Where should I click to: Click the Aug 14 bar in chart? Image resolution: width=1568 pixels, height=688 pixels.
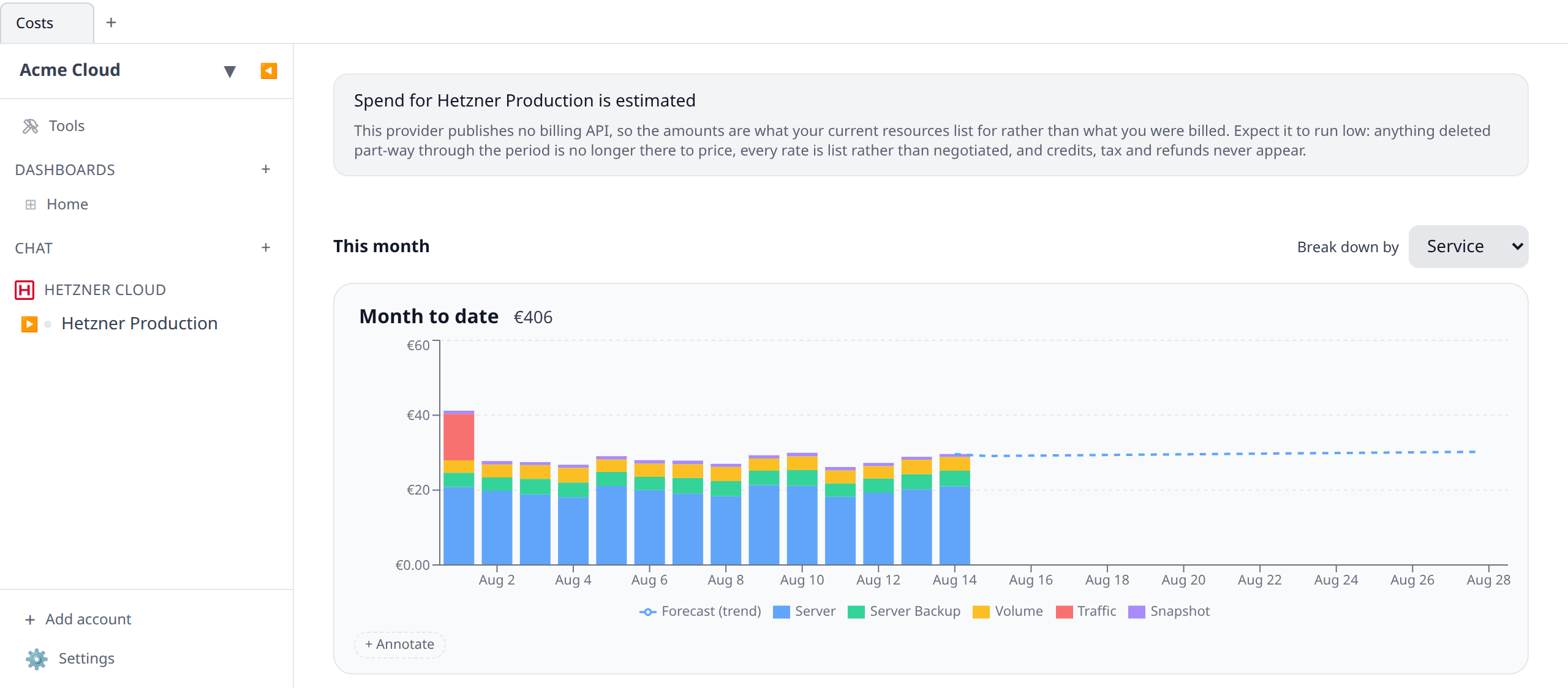954,509
